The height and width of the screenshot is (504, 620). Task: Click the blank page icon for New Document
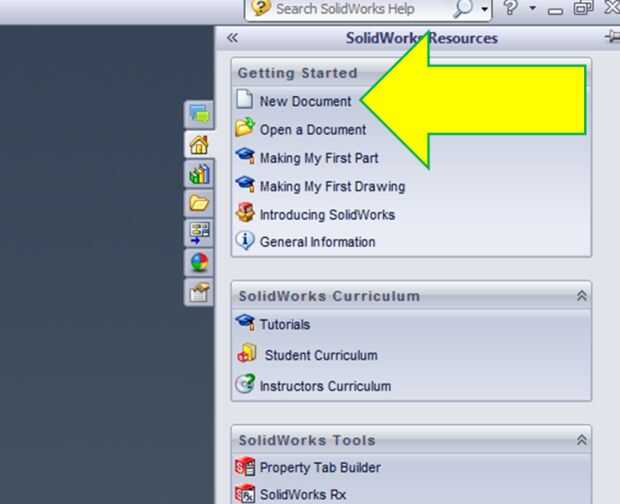click(x=244, y=99)
